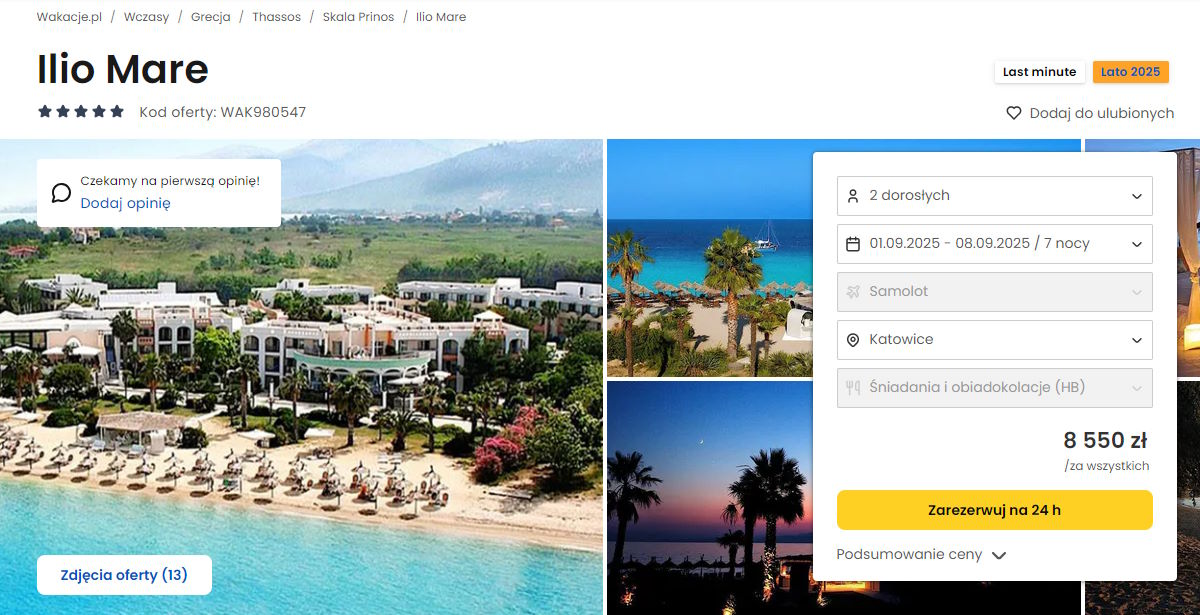The height and width of the screenshot is (615, 1200).
Task: Click the Zarezerwuj na 24 h button
Action: click(x=995, y=510)
